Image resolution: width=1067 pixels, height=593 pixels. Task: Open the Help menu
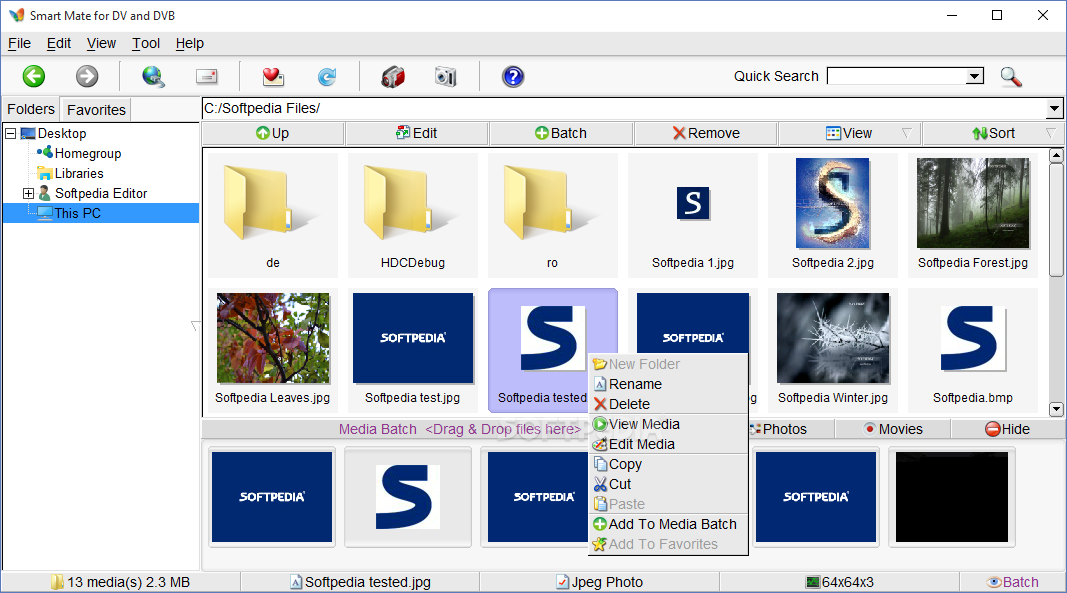[189, 44]
